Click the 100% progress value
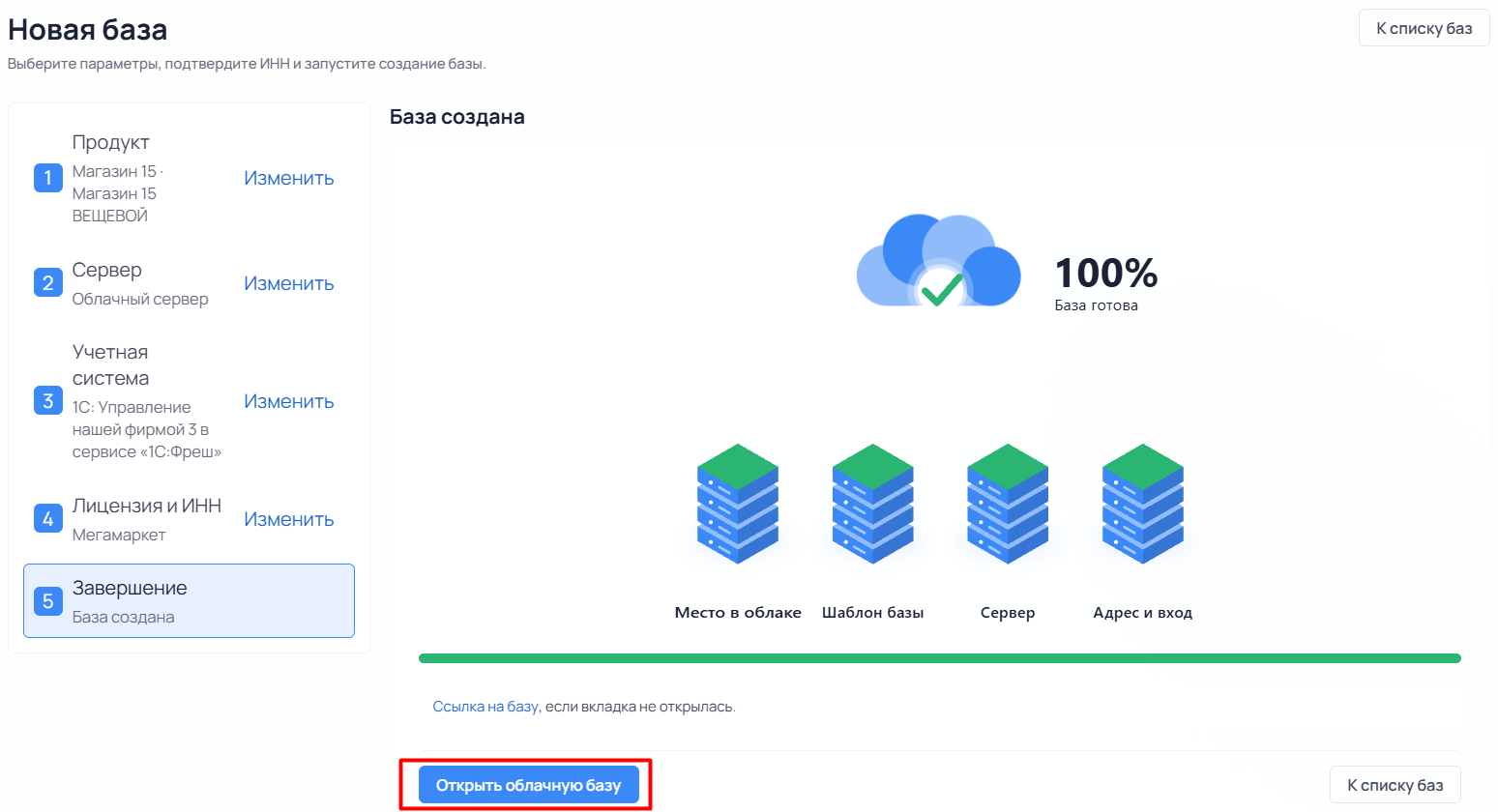The image size is (1498, 812). click(1106, 273)
